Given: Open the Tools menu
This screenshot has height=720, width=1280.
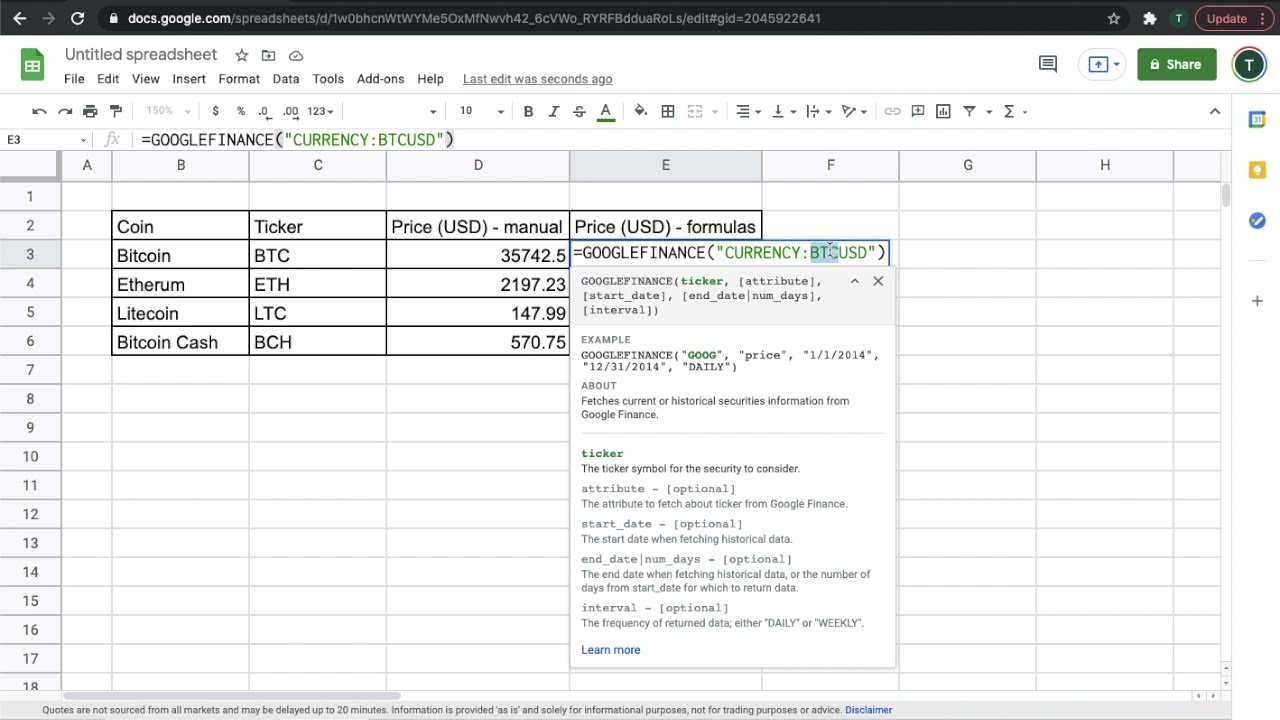Looking at the screenshot, I should tap(328, 79).
